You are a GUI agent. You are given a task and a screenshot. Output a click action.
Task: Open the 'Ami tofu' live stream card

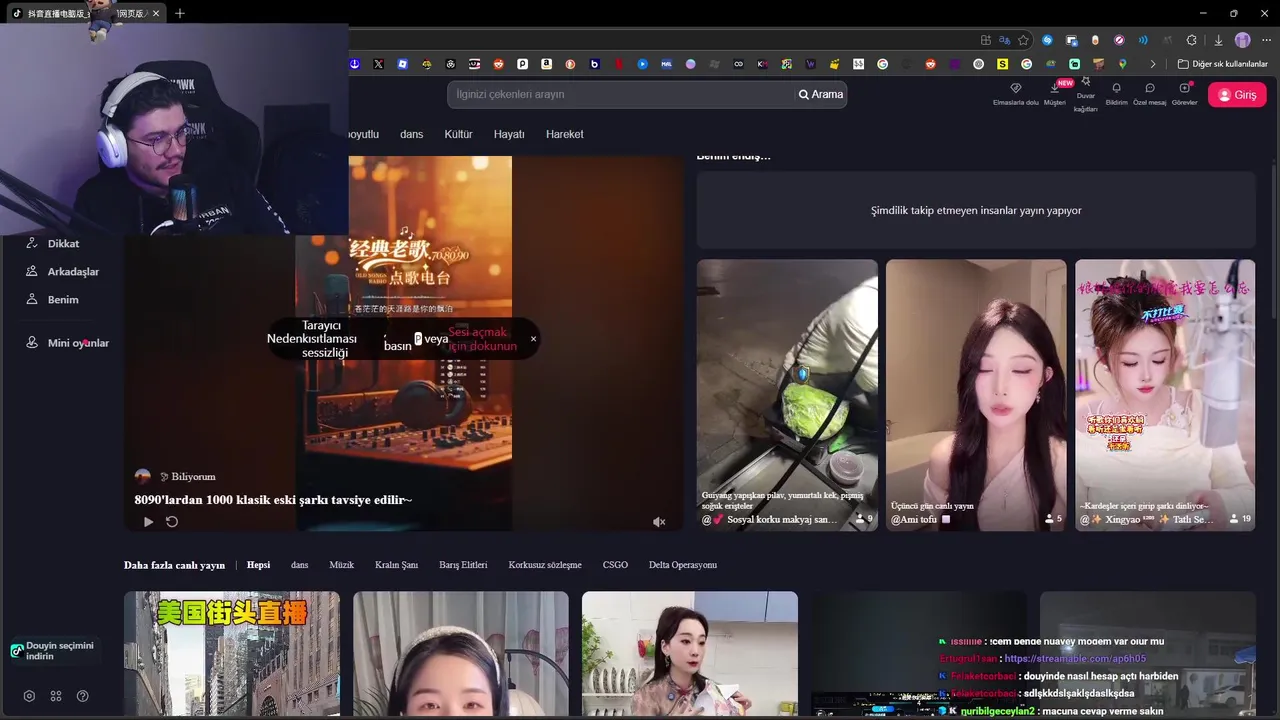coord(976,395)
